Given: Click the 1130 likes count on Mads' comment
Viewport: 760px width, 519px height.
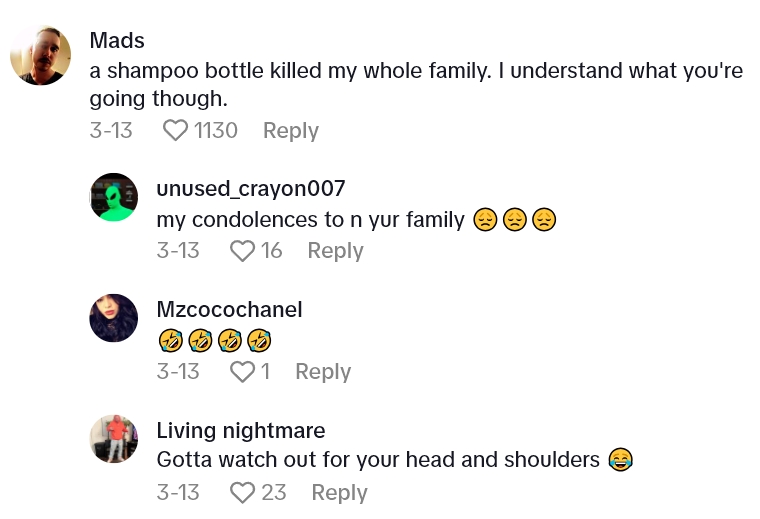Looking at the screenshot, I should (216, 131).
